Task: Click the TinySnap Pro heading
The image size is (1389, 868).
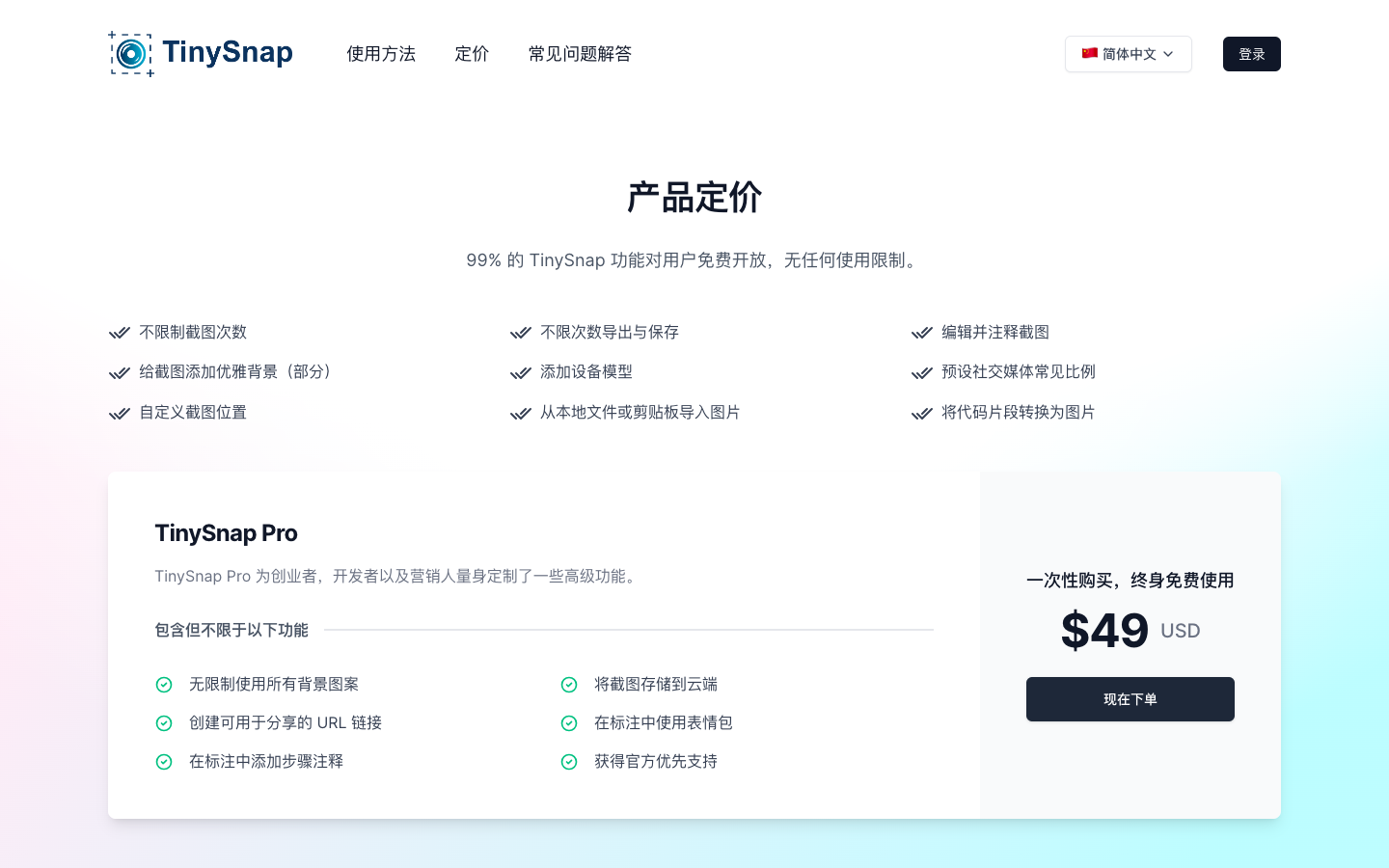Action: (x=226, y=533)
